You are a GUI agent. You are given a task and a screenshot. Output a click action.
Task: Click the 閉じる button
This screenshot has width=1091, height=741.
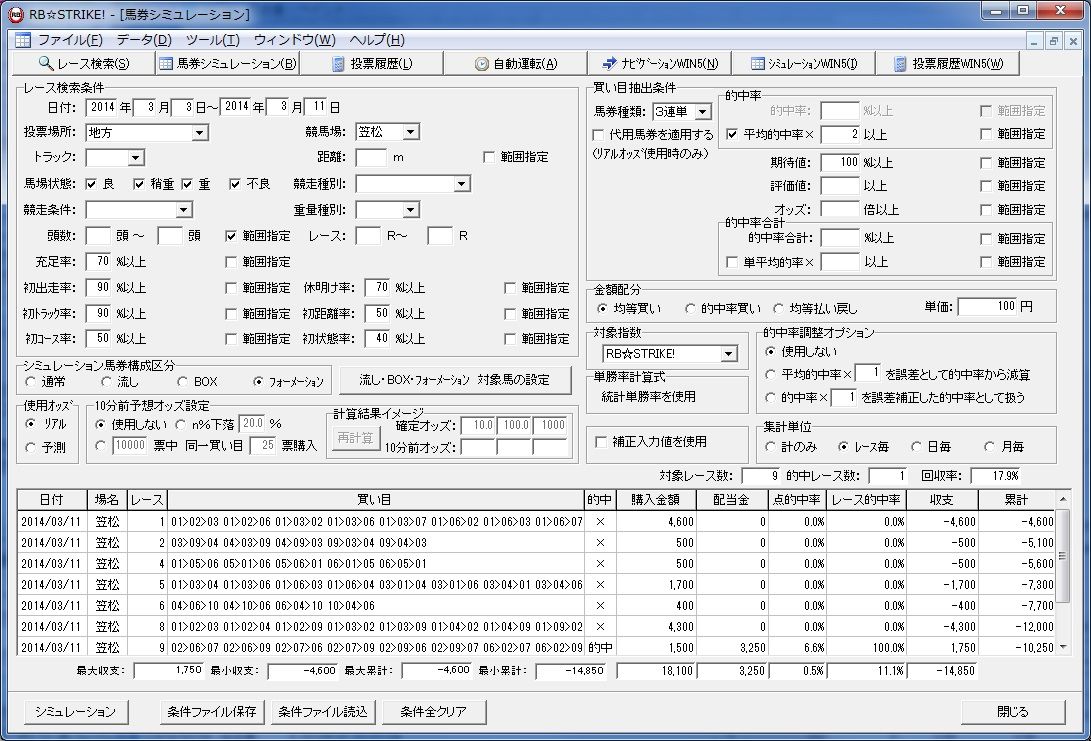pyautogui.click(x=1012, y=712)
